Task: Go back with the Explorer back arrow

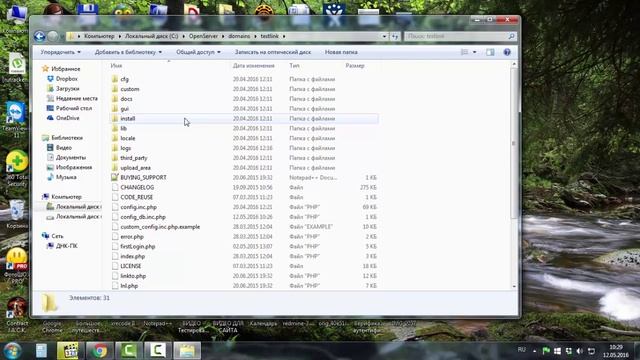Action: coord(40,36)
